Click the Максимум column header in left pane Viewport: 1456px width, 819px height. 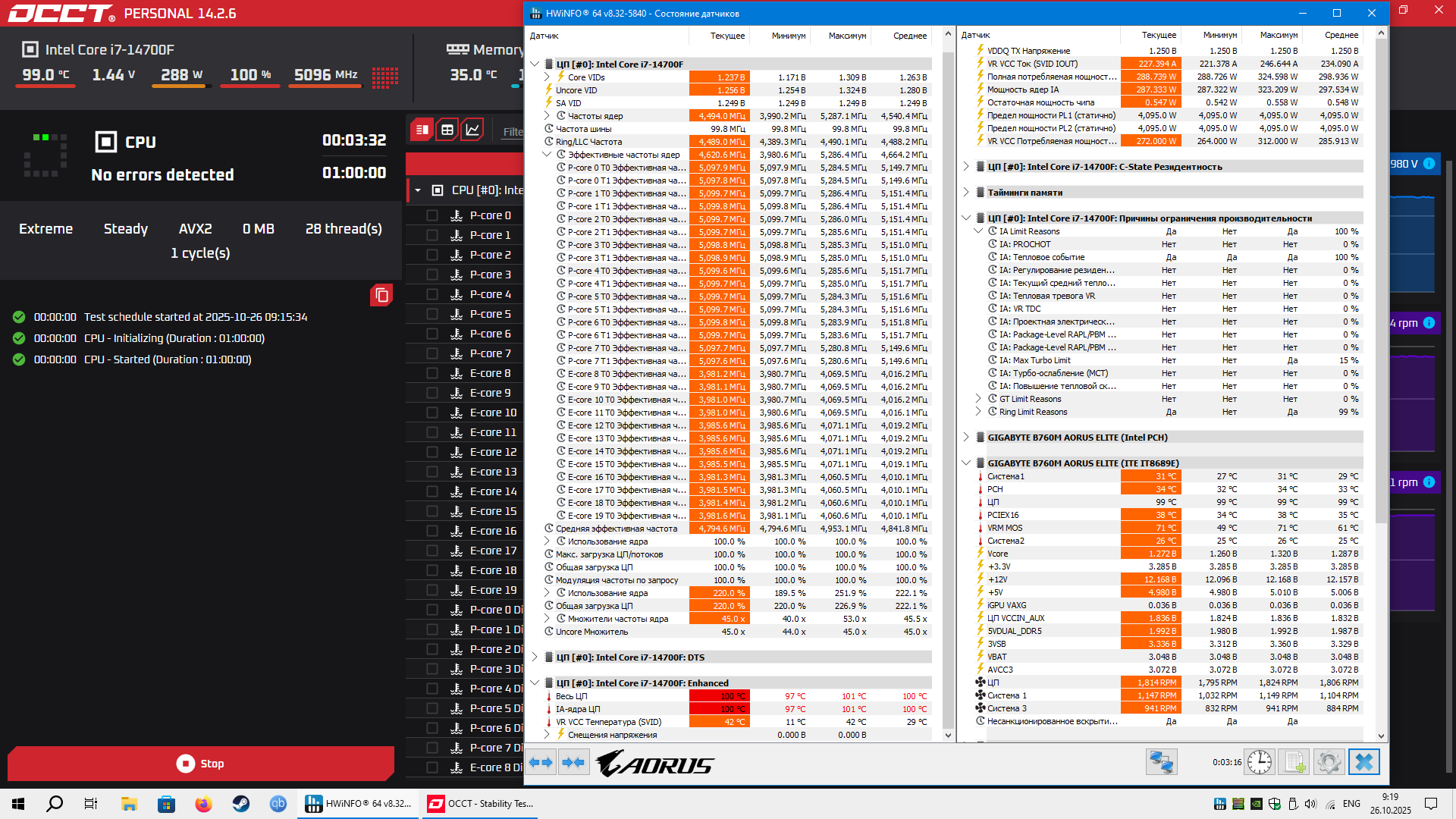(x=847, y=36)
